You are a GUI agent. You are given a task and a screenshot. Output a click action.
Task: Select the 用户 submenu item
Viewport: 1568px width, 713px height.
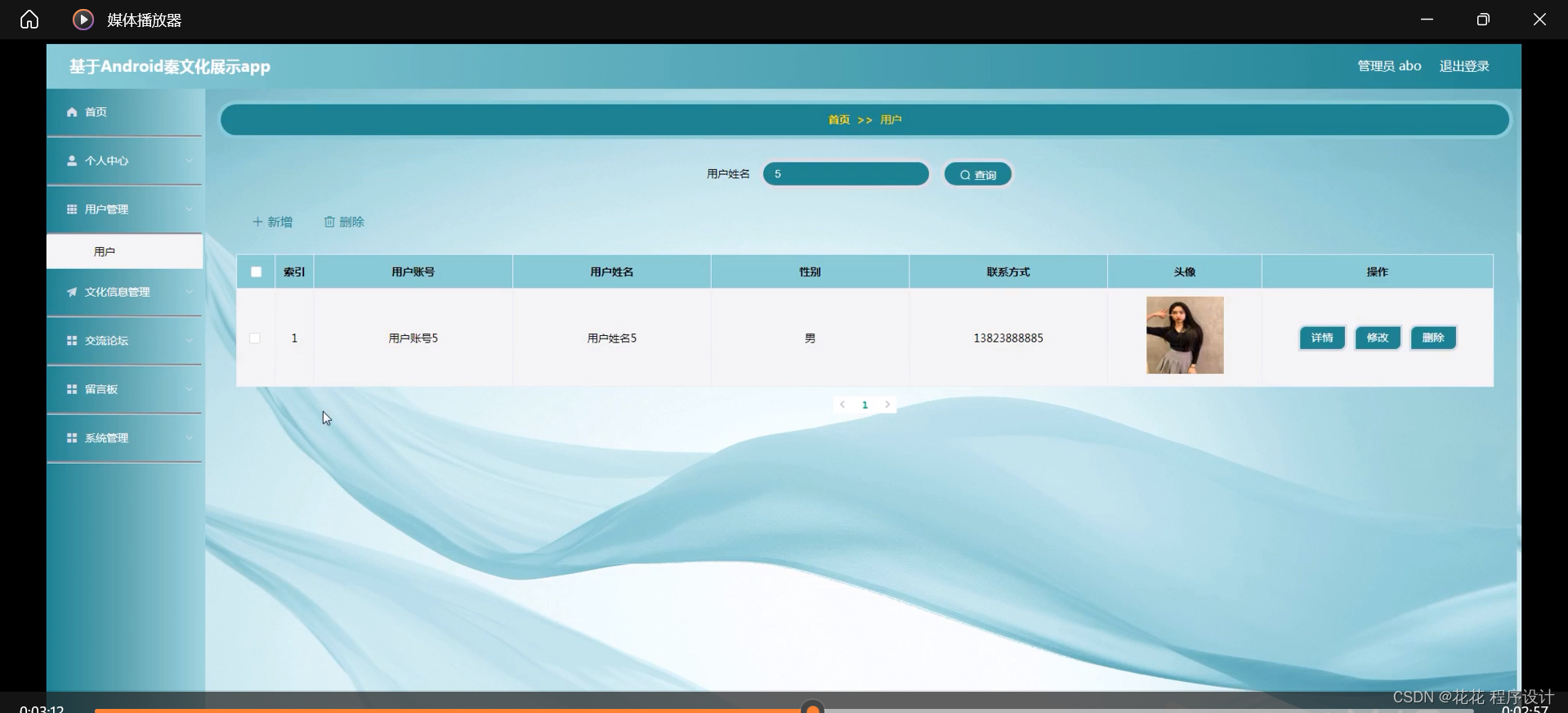[x=124, y=252]
